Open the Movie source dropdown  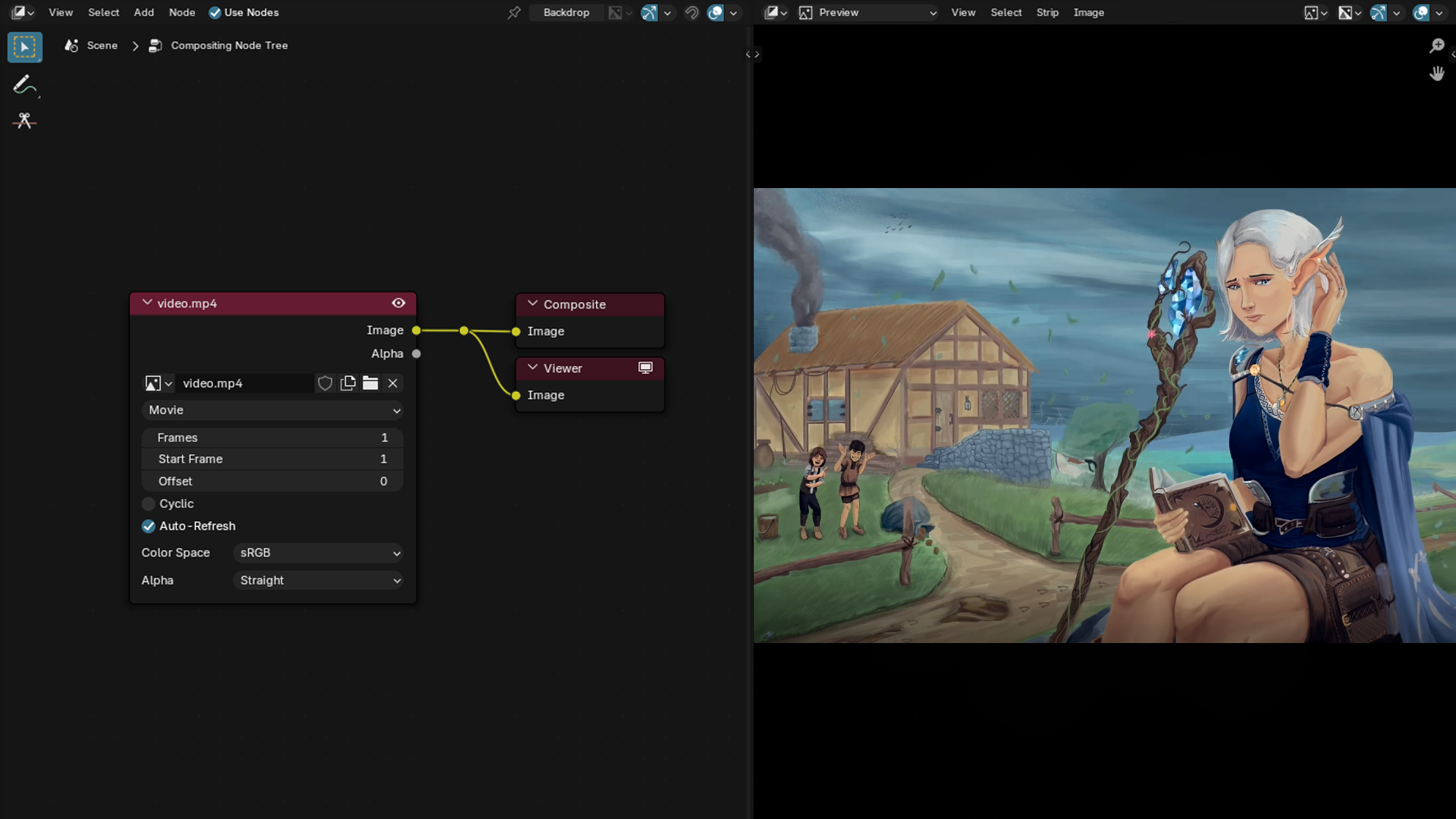click(x=272, y=410)
